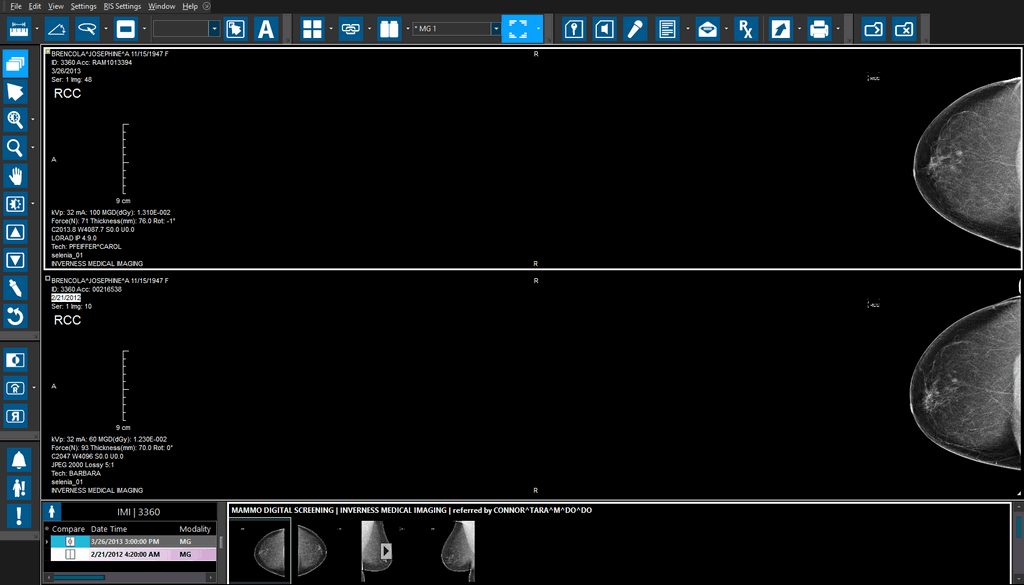Click the Date Time column header

109,529
